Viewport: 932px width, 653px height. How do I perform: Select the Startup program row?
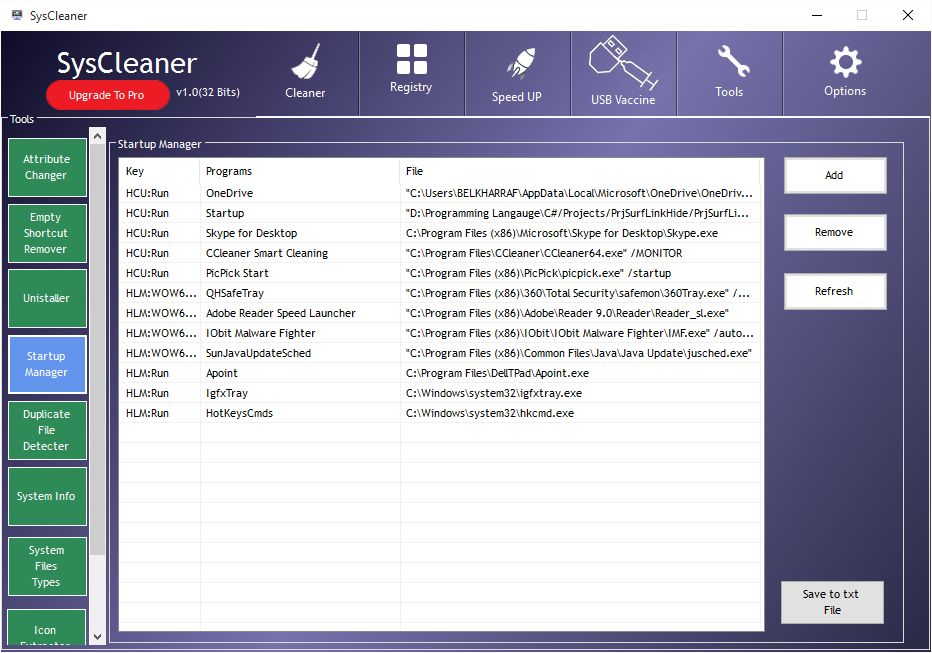[x=440, y=213]
